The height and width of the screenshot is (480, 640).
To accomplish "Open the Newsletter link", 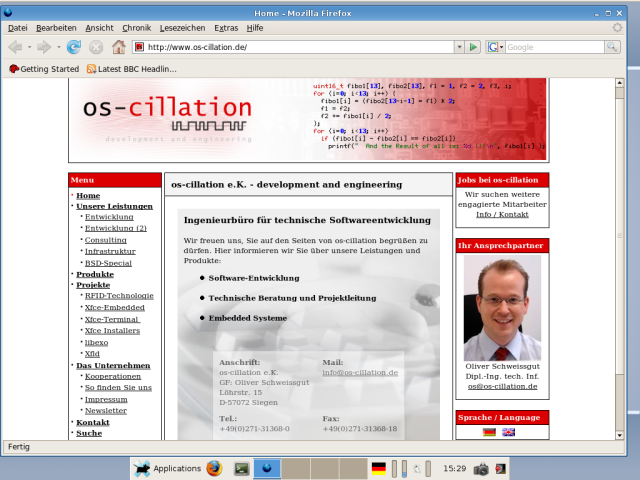I will (106, 410).
